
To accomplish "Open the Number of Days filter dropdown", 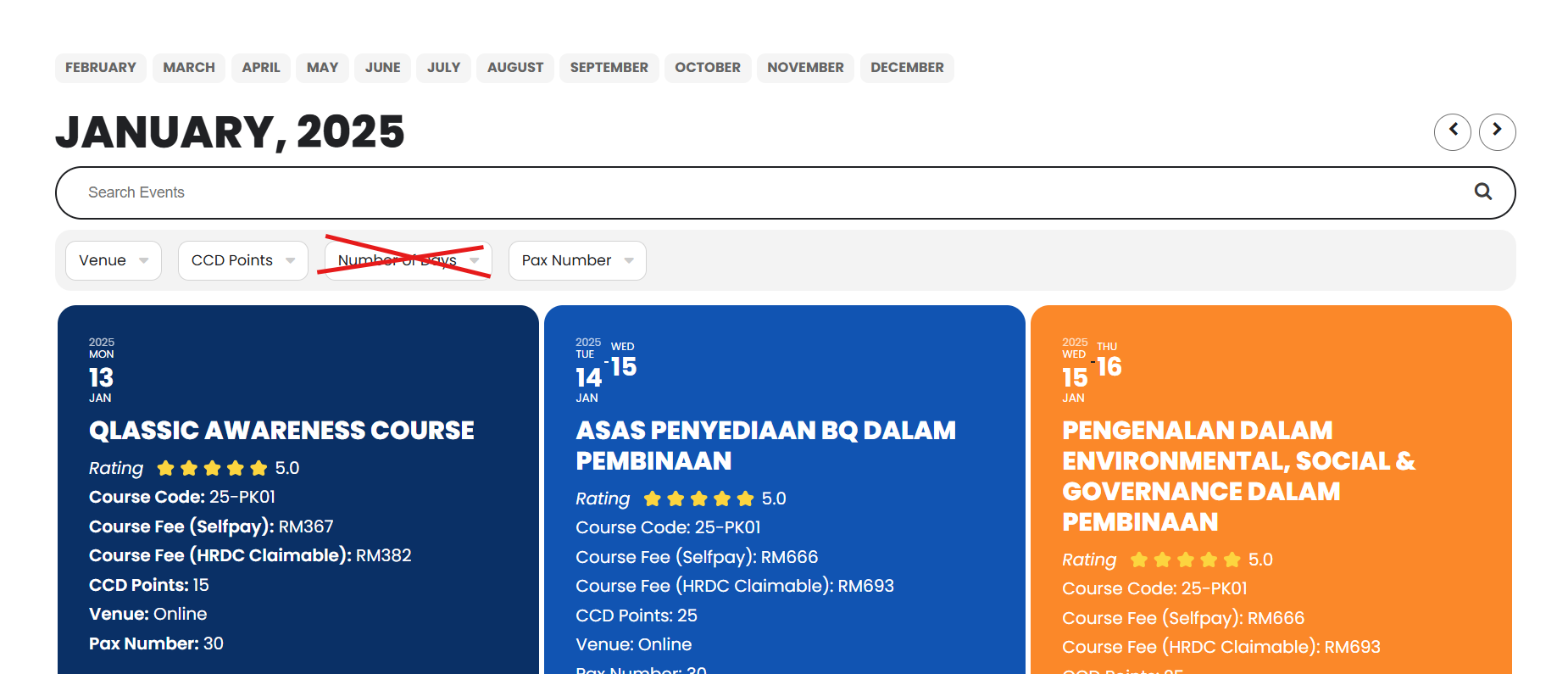I will [409, 260].
